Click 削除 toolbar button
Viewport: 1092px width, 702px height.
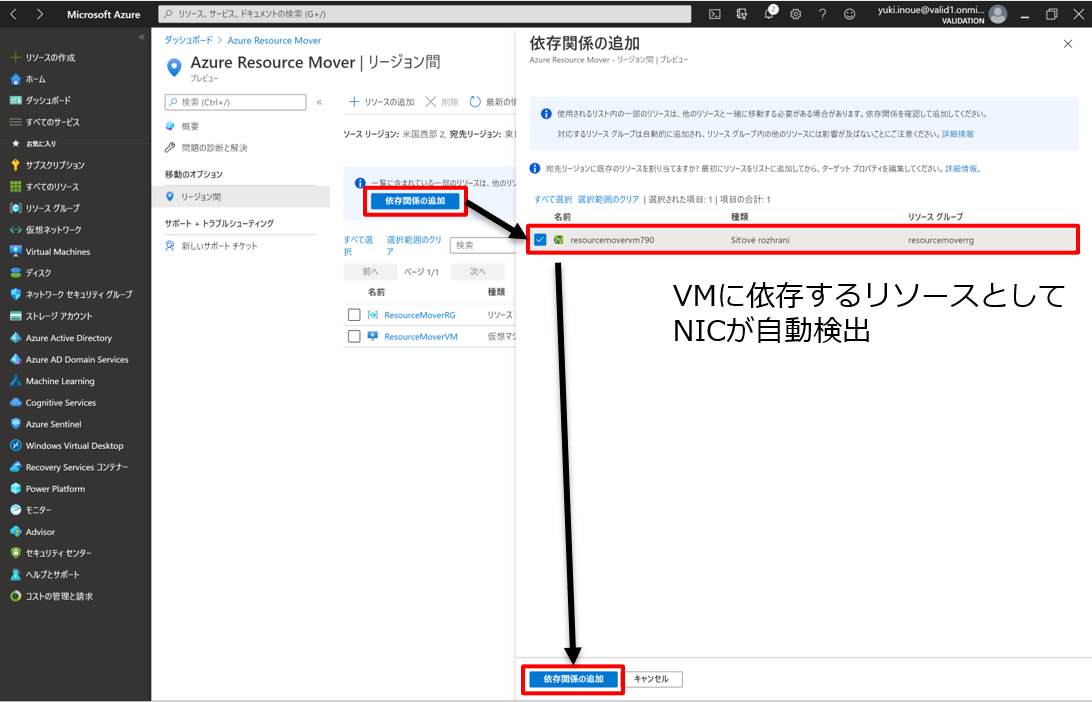(x=442, y=102)
